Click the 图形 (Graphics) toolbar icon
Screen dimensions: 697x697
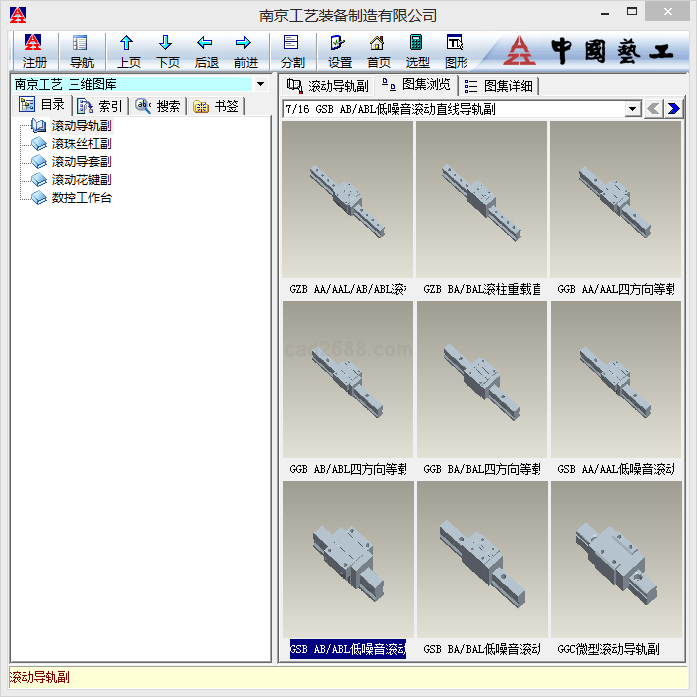coord(456,50)
